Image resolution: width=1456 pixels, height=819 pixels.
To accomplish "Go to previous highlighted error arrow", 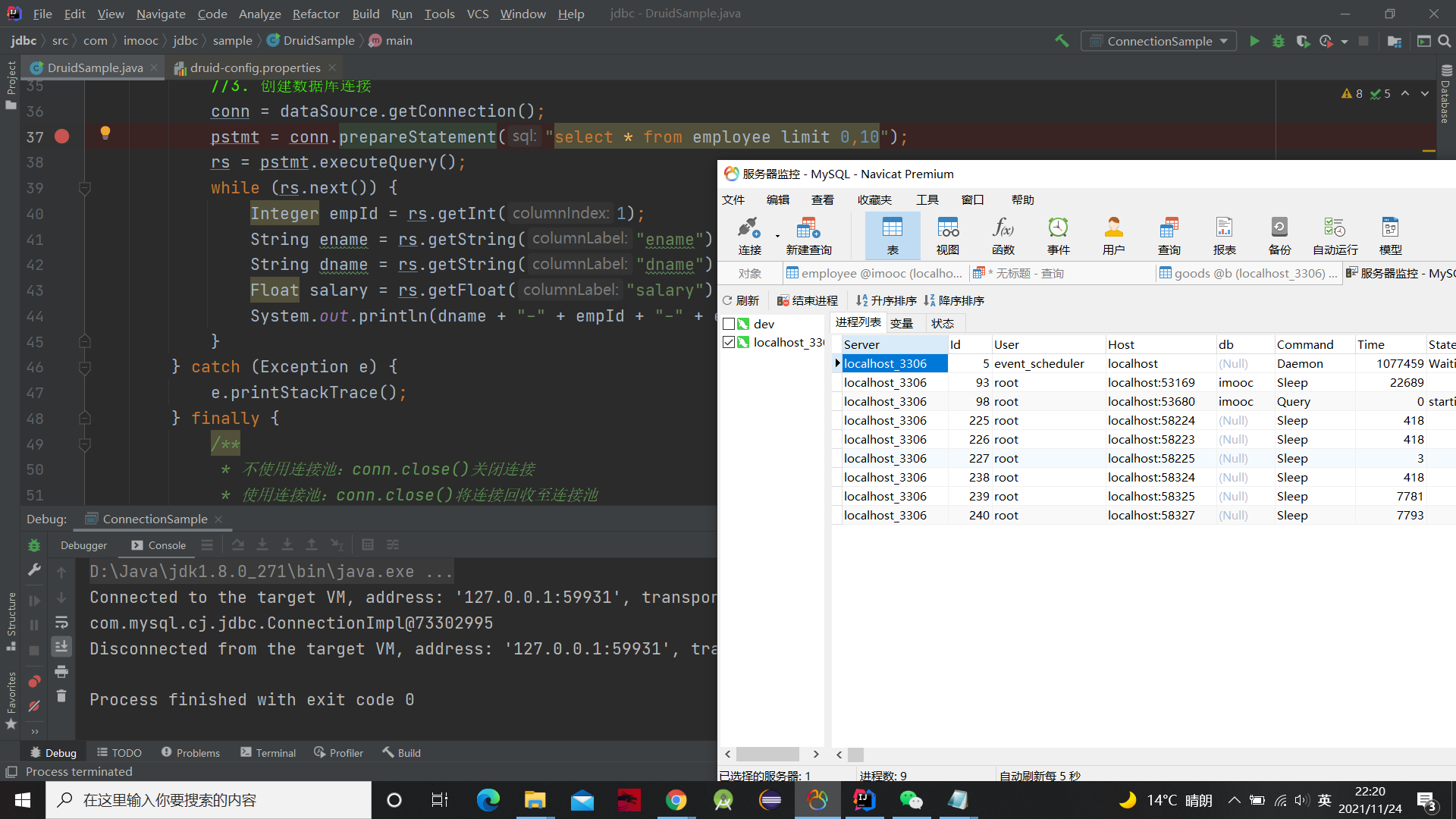I will [x=1405, y=93].
